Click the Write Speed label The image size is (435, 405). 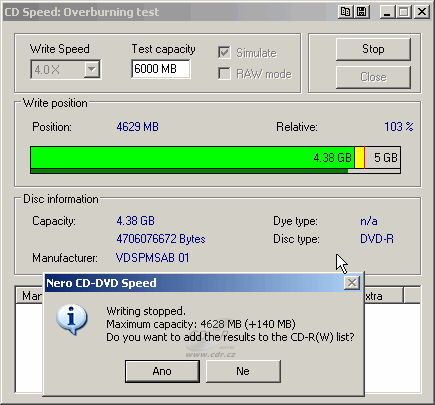60,49
